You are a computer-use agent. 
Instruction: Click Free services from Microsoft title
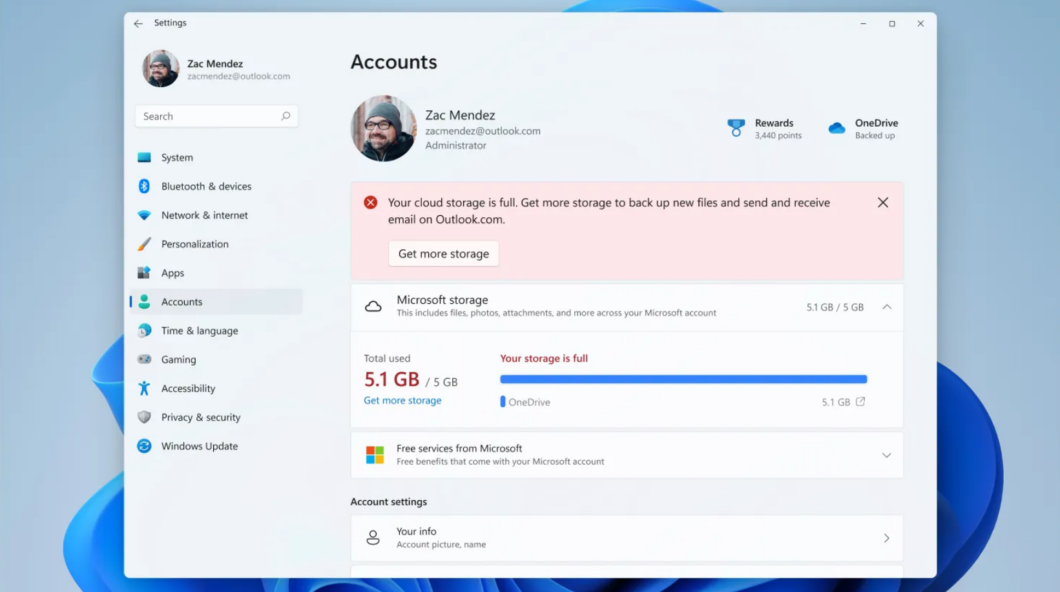click(459, 448)
